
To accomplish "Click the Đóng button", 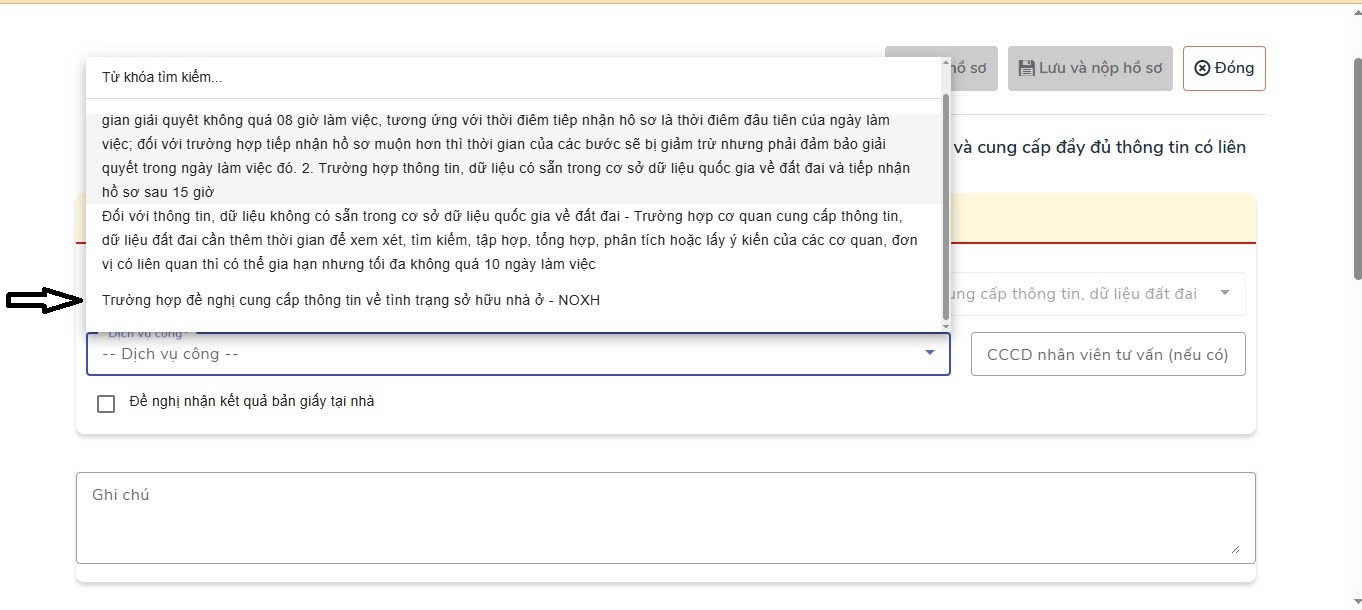I will pos(1223,69).
